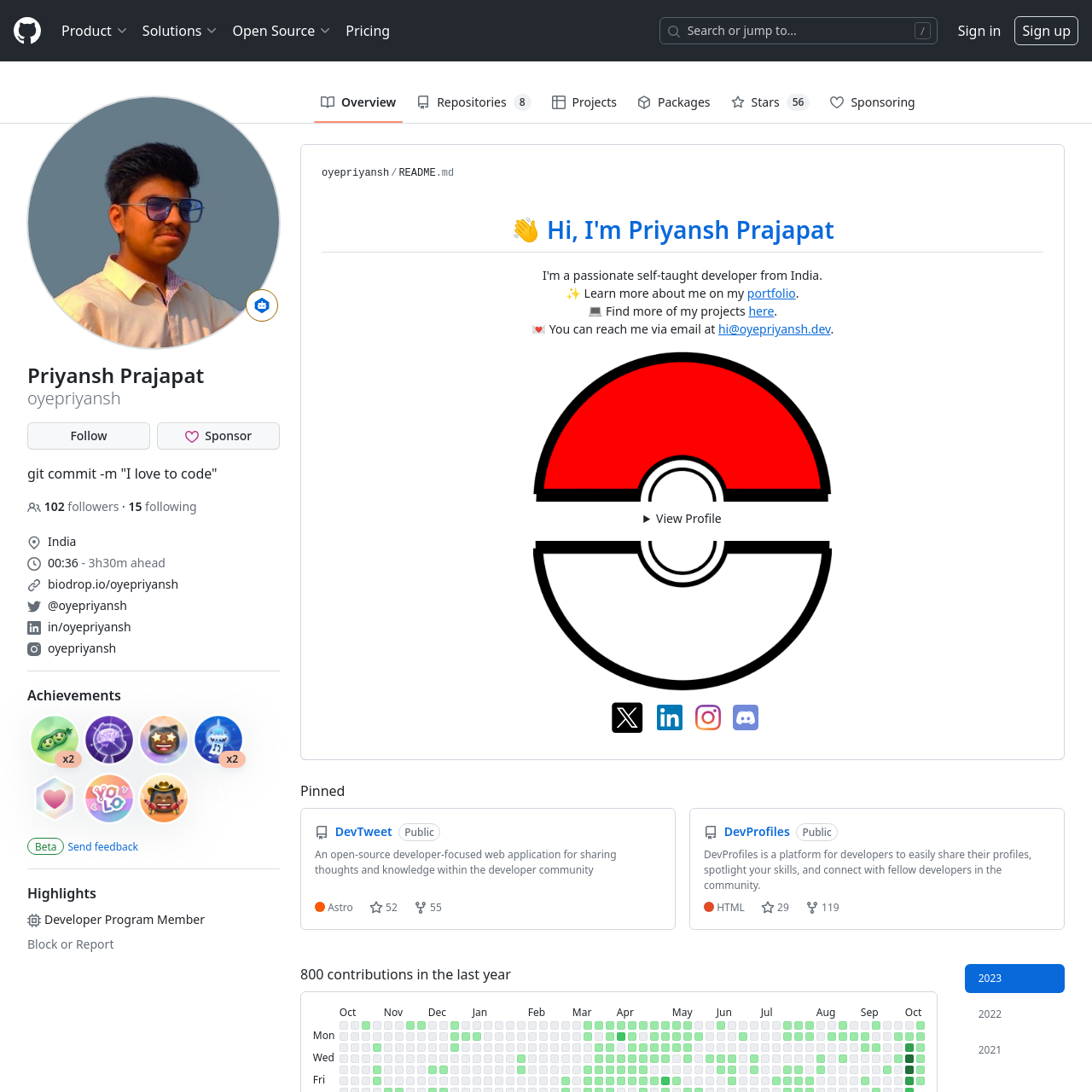Select the highlighted 2023 year filter
Image resolution: width=1092 pixels, height=1092 pixels.
tap(1014, 978)
